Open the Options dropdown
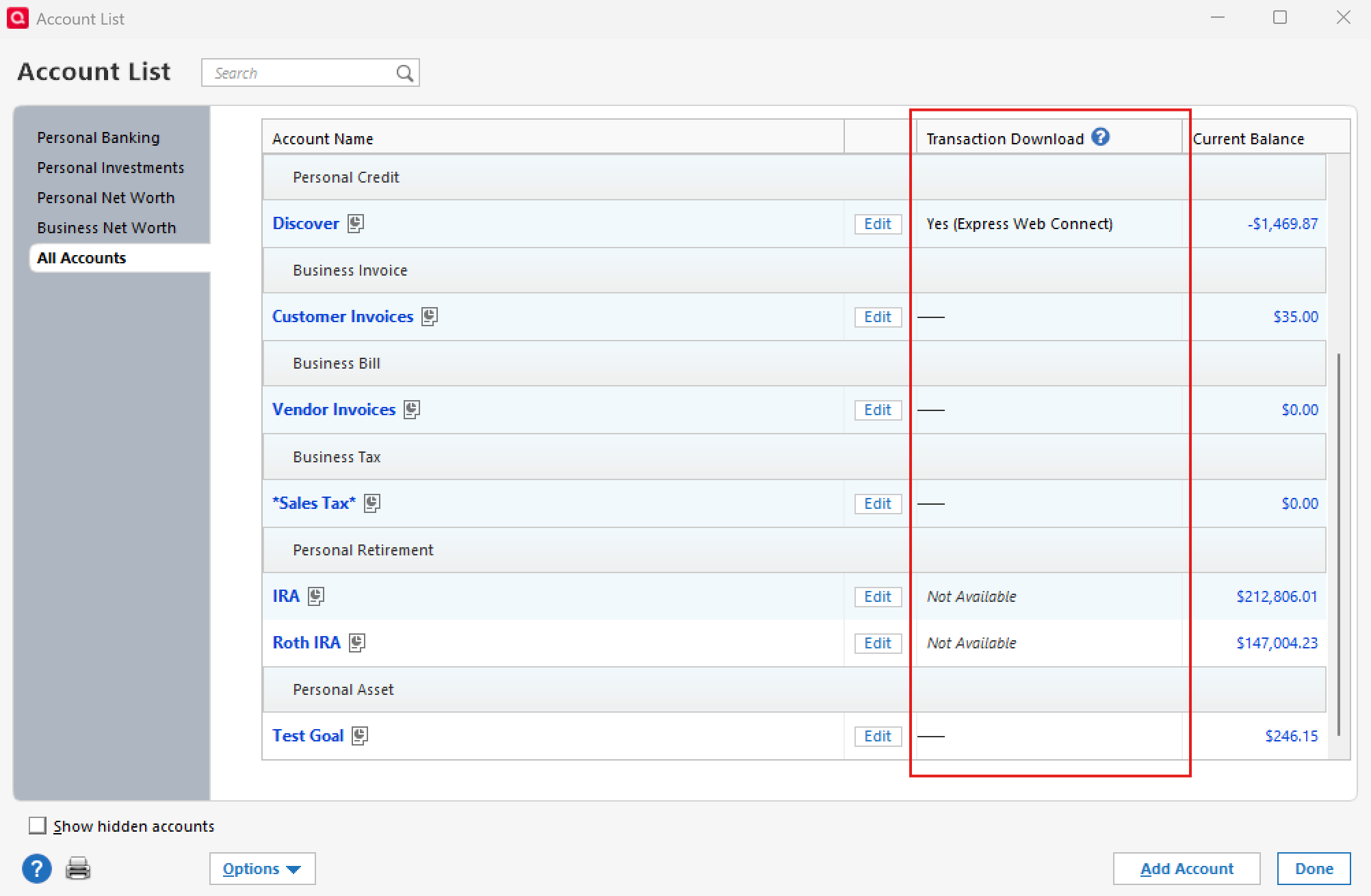The width and height of the screenshot is (1371, 896). click(x=262, y=869)
